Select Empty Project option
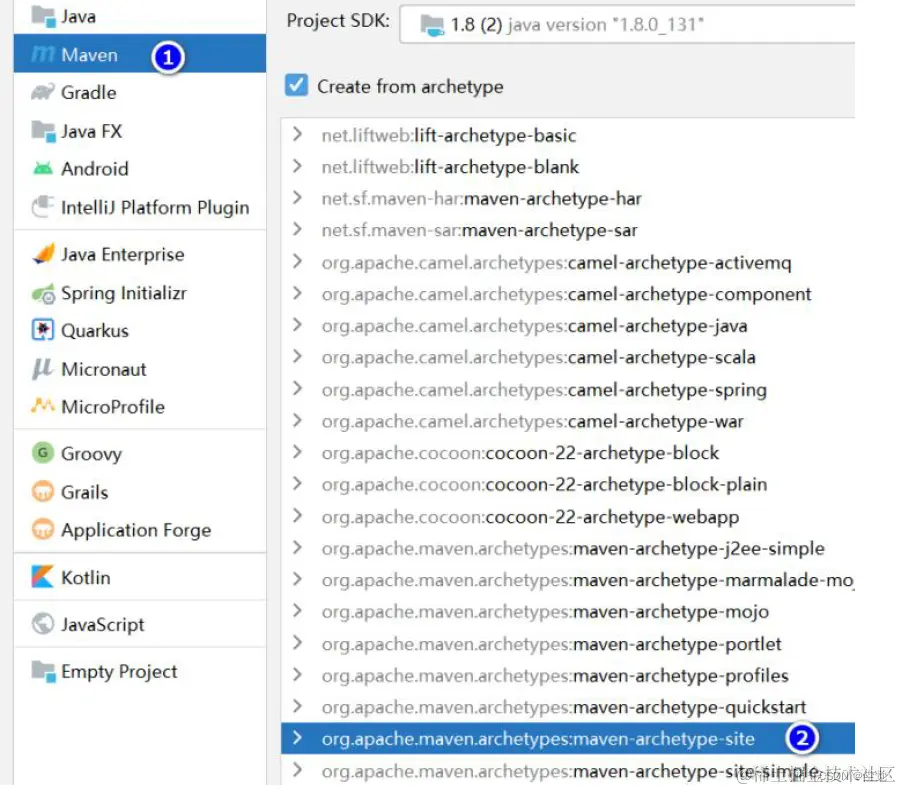This screenshot has width=902, height=791. 140,671
